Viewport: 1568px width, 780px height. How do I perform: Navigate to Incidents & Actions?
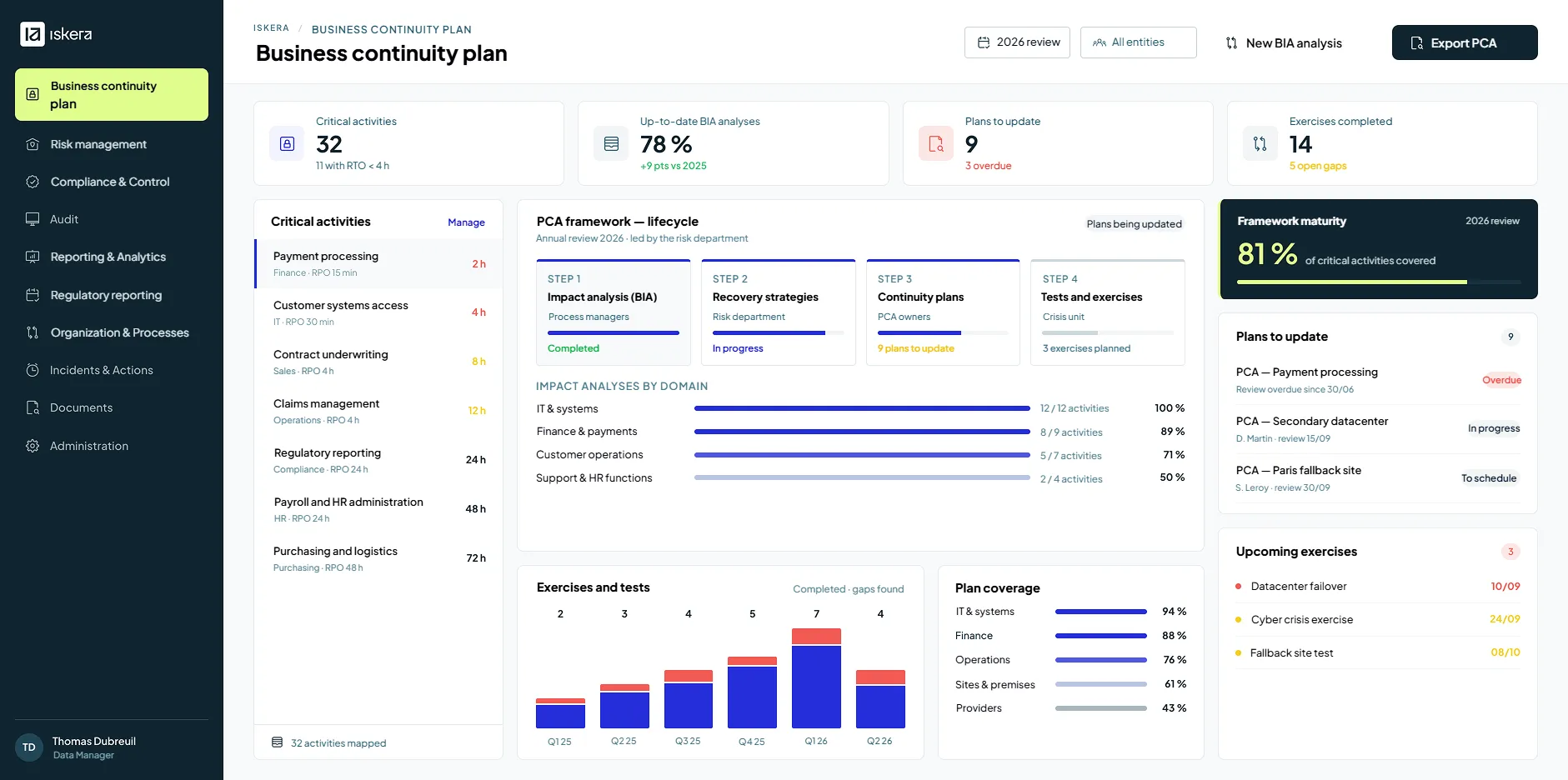(112, 370)
